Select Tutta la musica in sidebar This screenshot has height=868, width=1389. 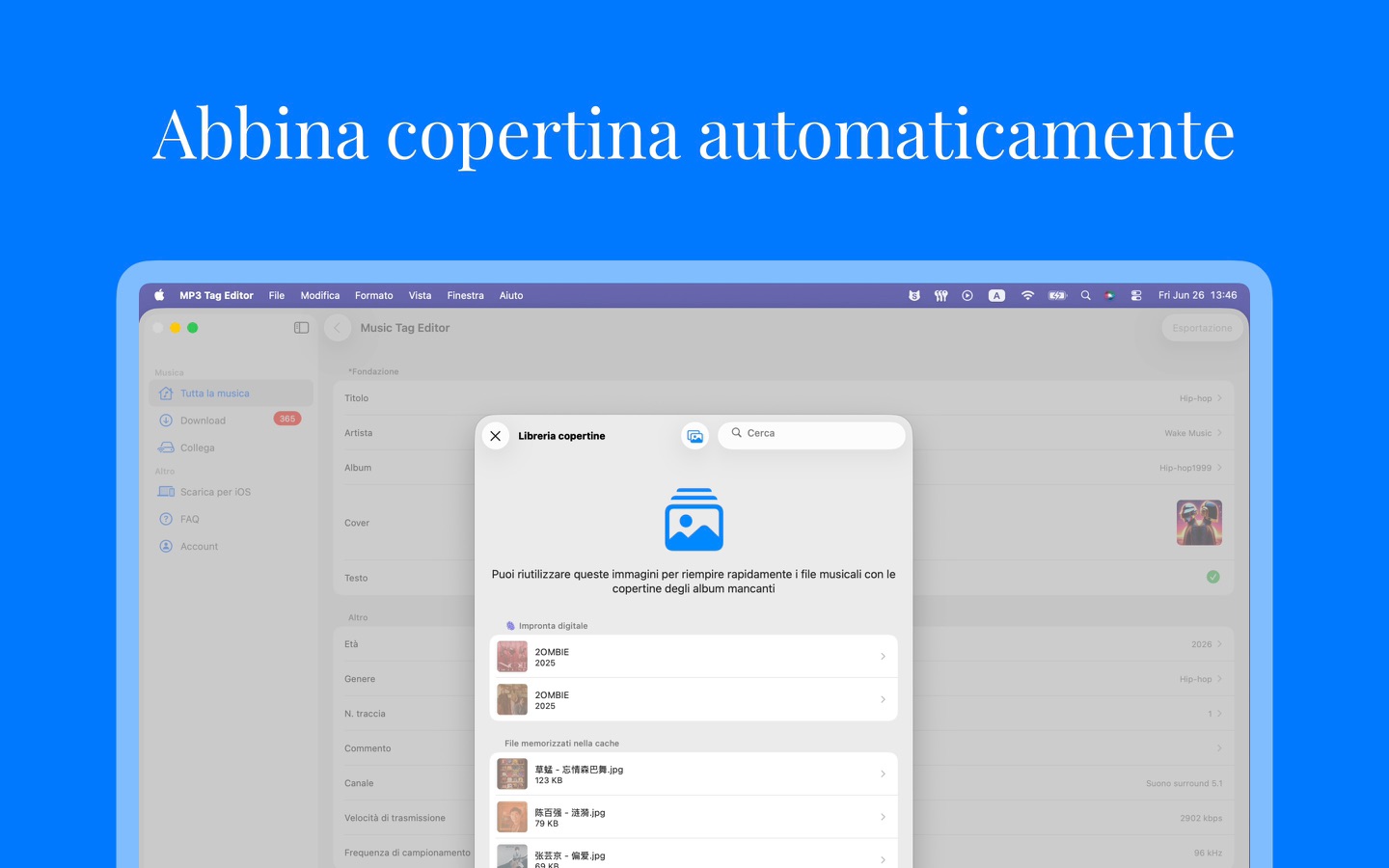pos(231,393)
